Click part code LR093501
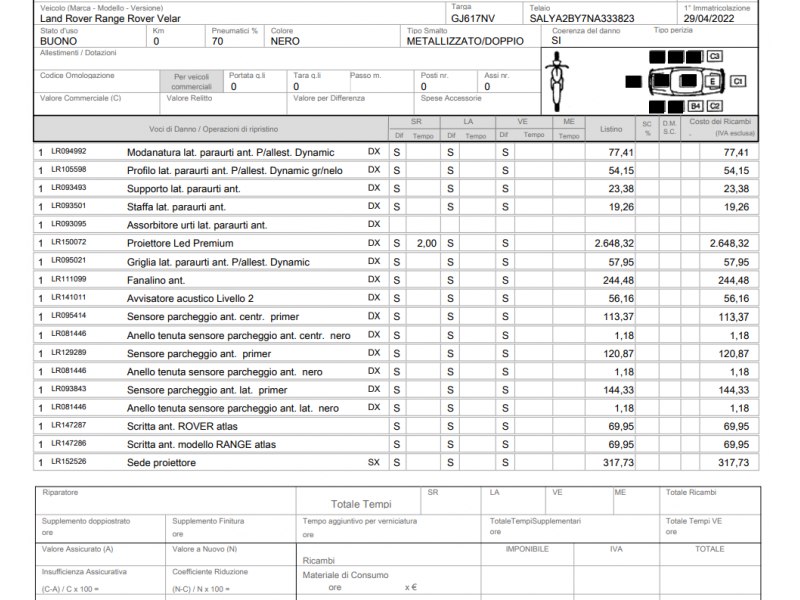 pos(69,206)
